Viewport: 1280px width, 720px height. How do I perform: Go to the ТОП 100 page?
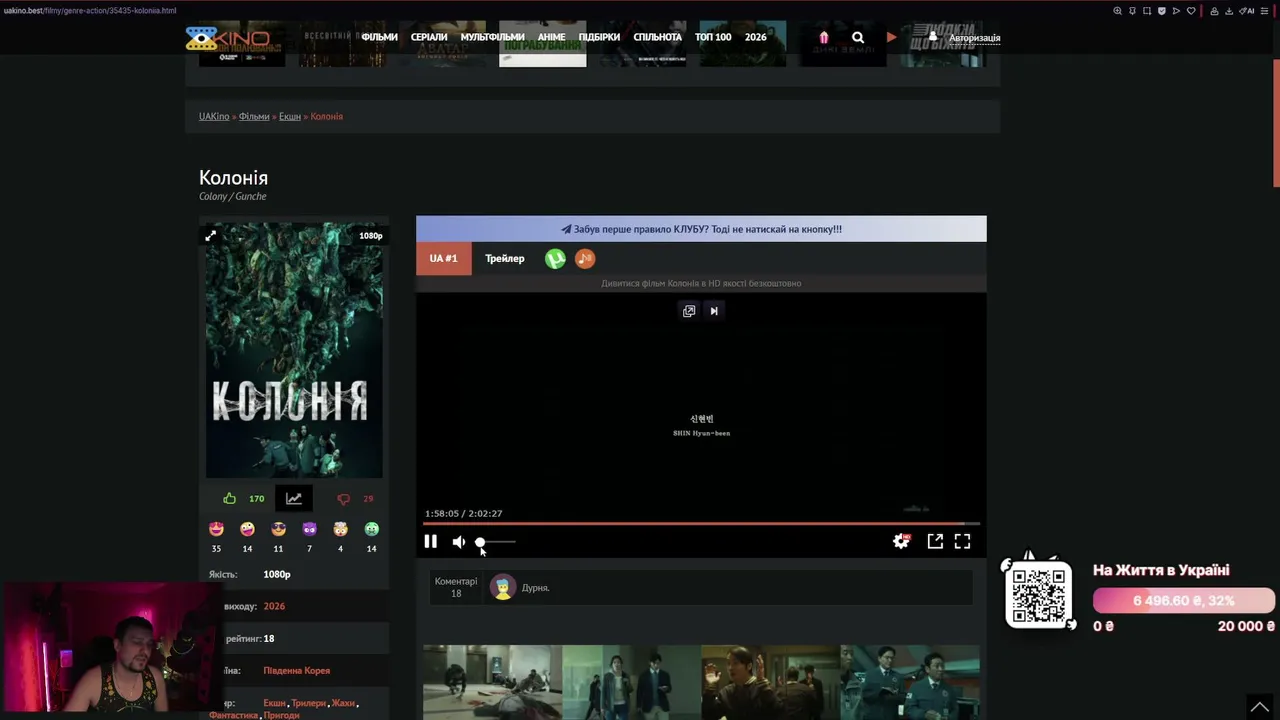click(713, 37)
